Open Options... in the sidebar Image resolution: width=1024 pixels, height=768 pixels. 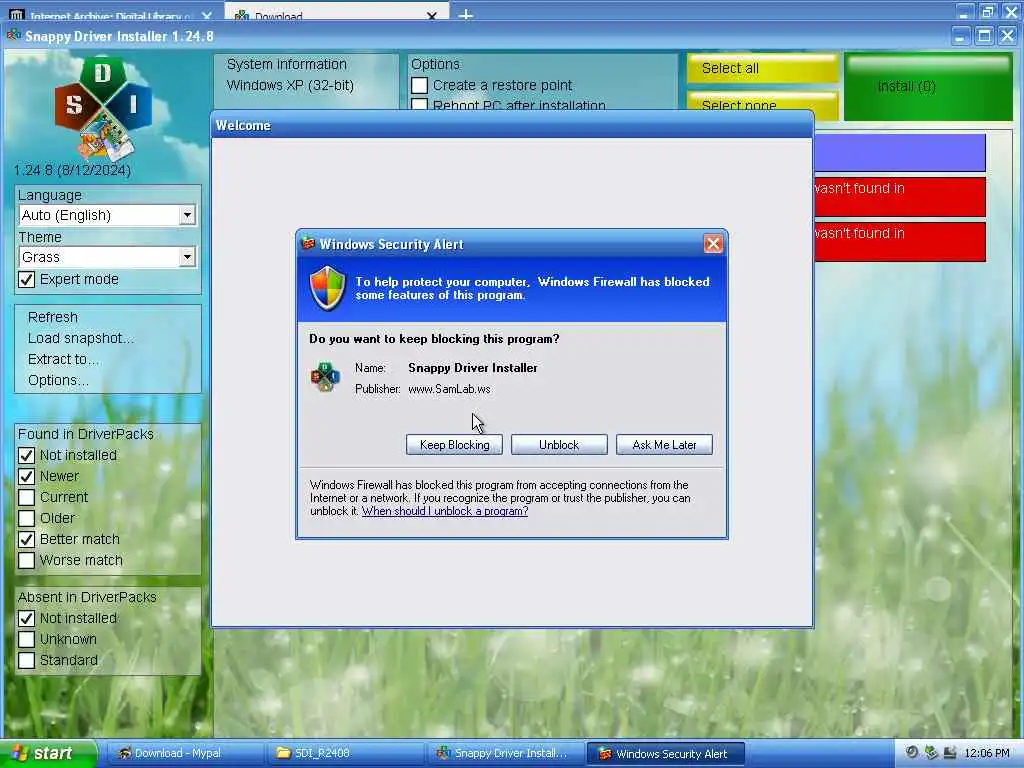(x=58, y=380)
